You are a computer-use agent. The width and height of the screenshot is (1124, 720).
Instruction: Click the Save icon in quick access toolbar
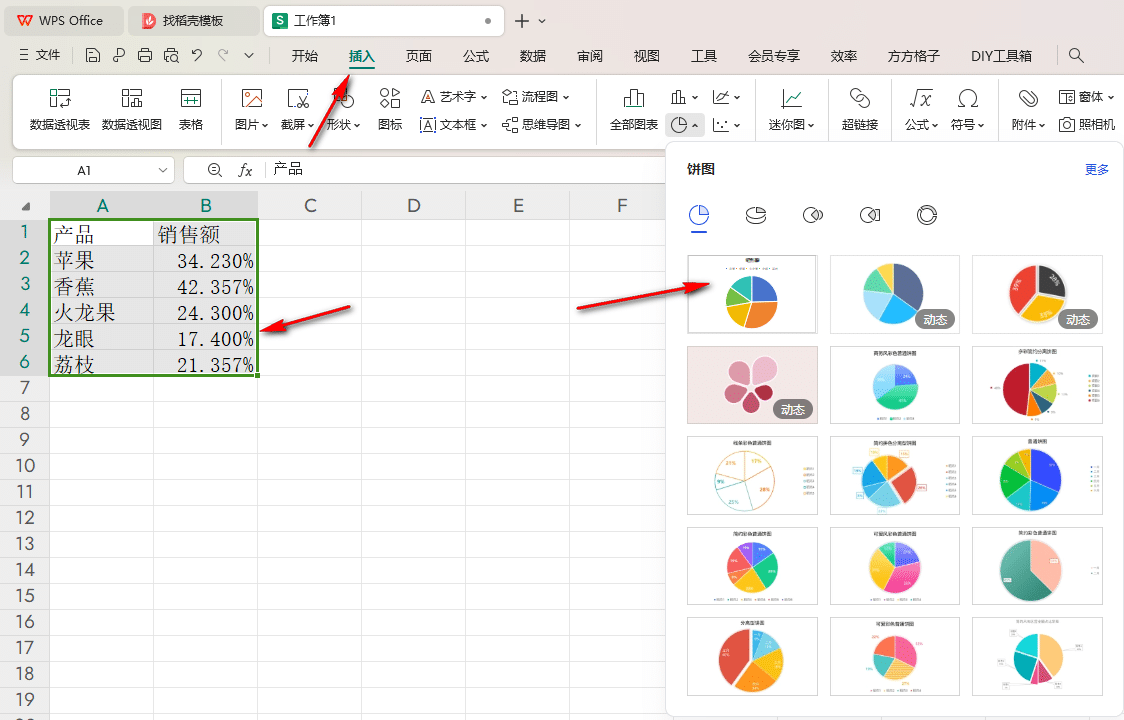(x=92, y=55)
